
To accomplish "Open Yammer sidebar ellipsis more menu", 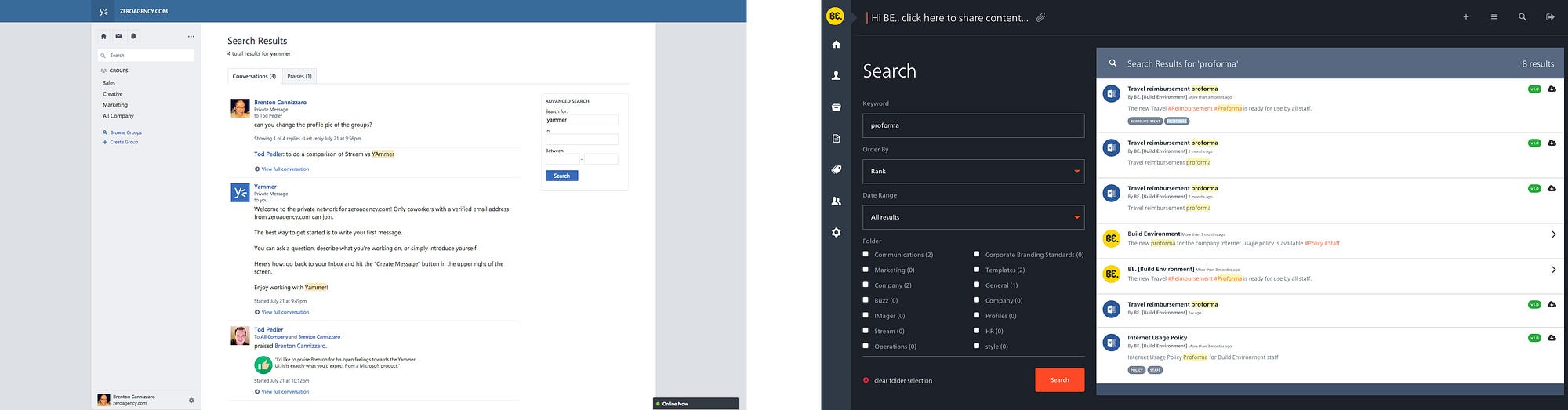I will [191, 36].
